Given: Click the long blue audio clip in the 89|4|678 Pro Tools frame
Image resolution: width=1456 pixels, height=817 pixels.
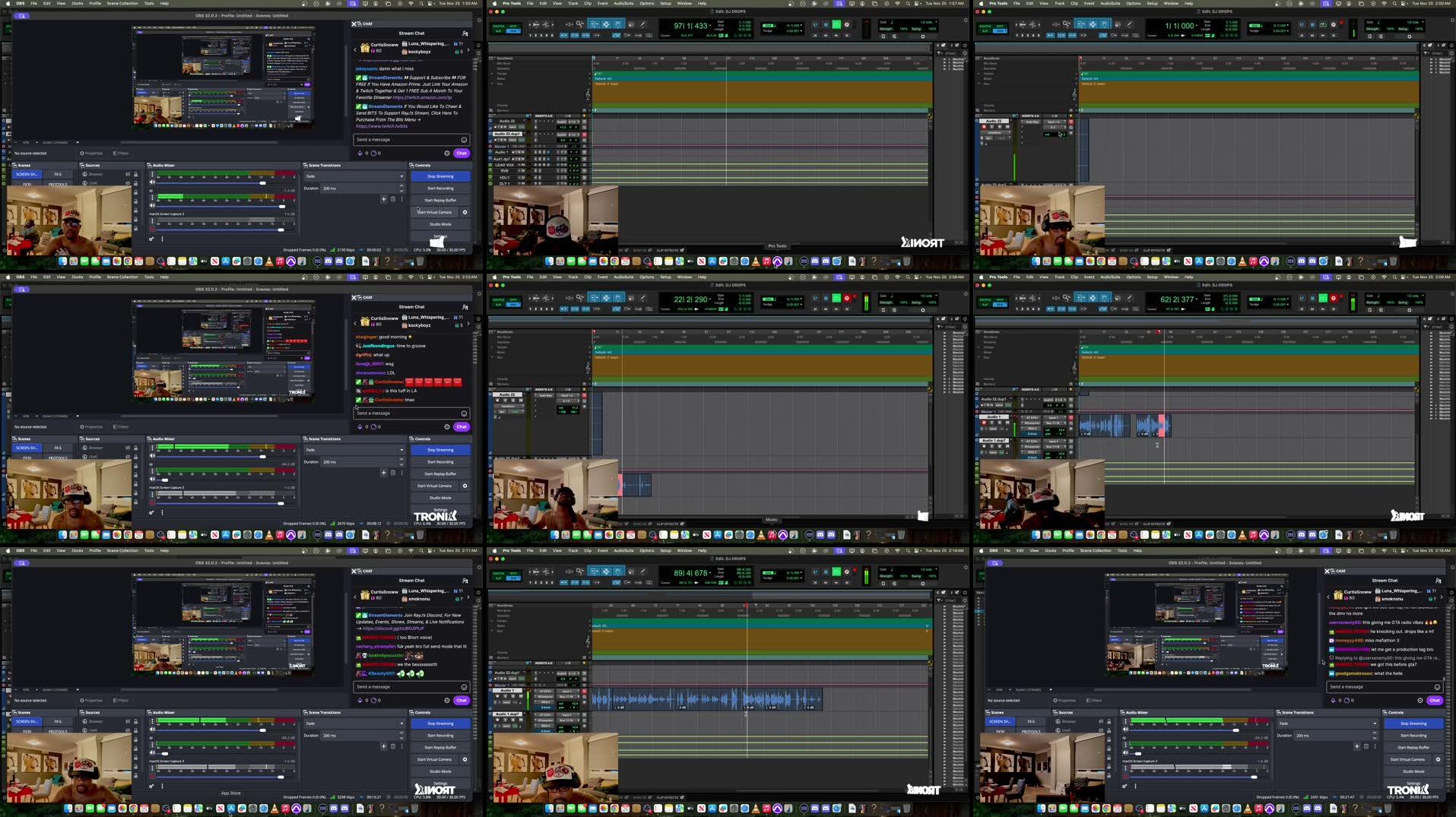Looking at the screenshot, I should pyautogui.click(x=706, y=699).
